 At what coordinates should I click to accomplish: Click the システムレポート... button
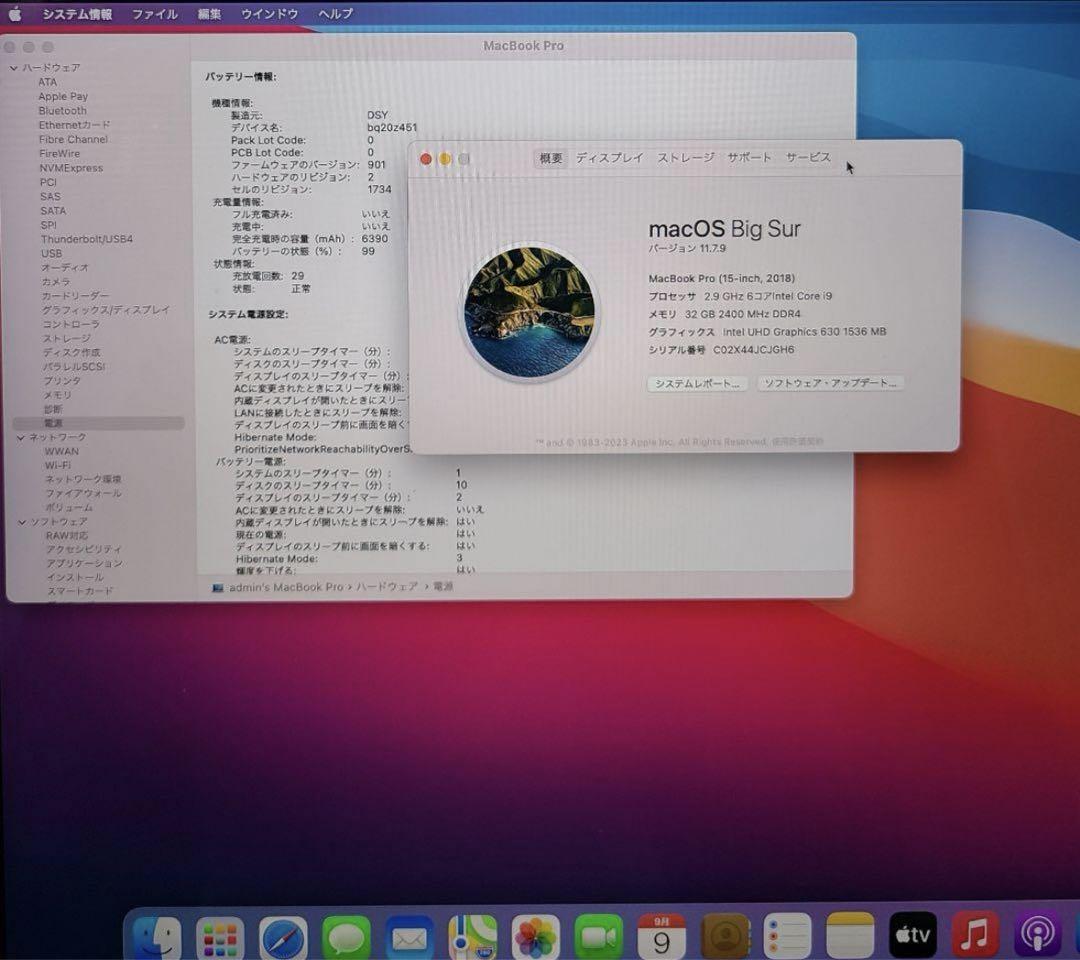(x=697, y=384)
